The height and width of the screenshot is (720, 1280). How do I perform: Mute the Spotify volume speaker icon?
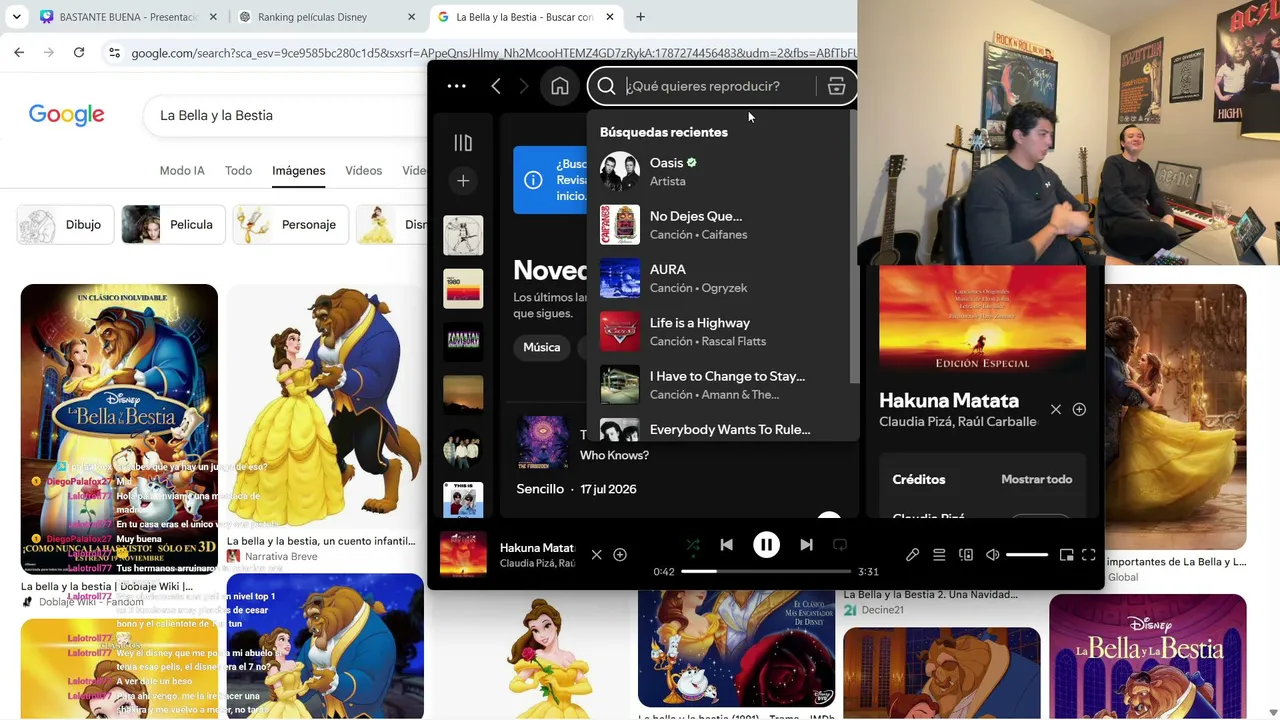tap(992, 555)
